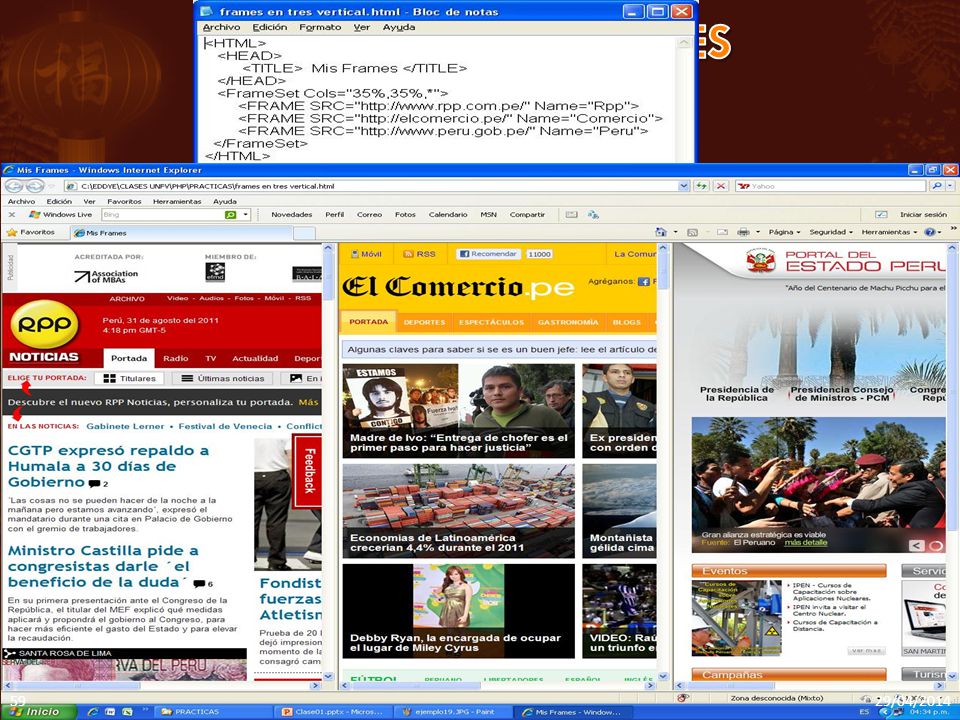960x720 pixels.
Task: Click the Calendario link in Windows Live toolbar
Action: click(448, 215)
